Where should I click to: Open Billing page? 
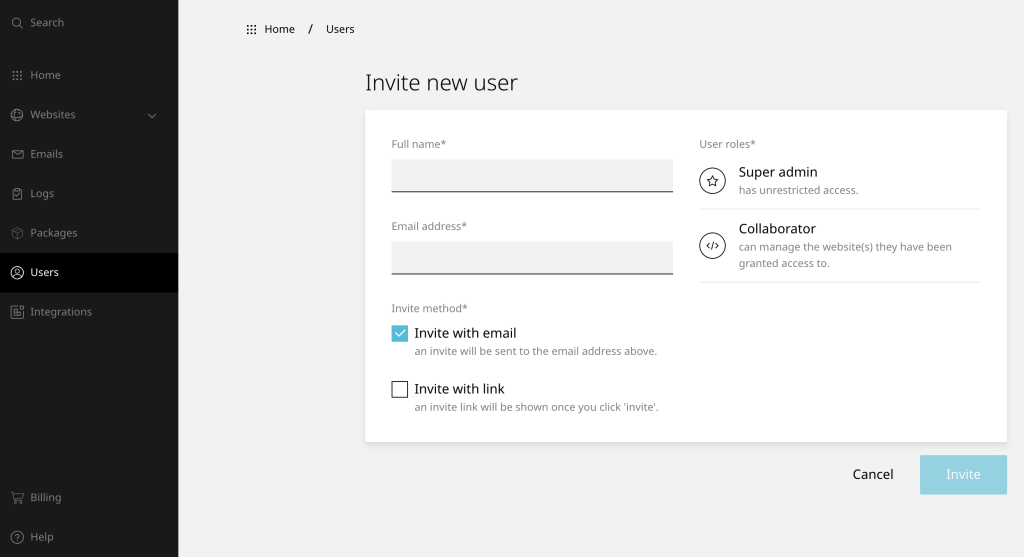[89, 498]
